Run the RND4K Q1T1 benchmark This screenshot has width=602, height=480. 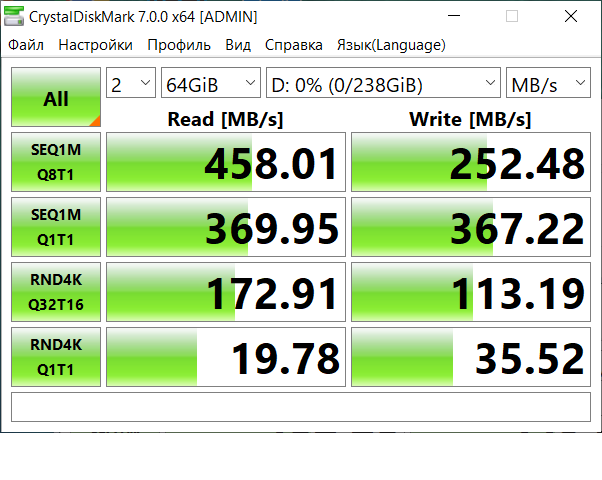[x=56, y=356]
